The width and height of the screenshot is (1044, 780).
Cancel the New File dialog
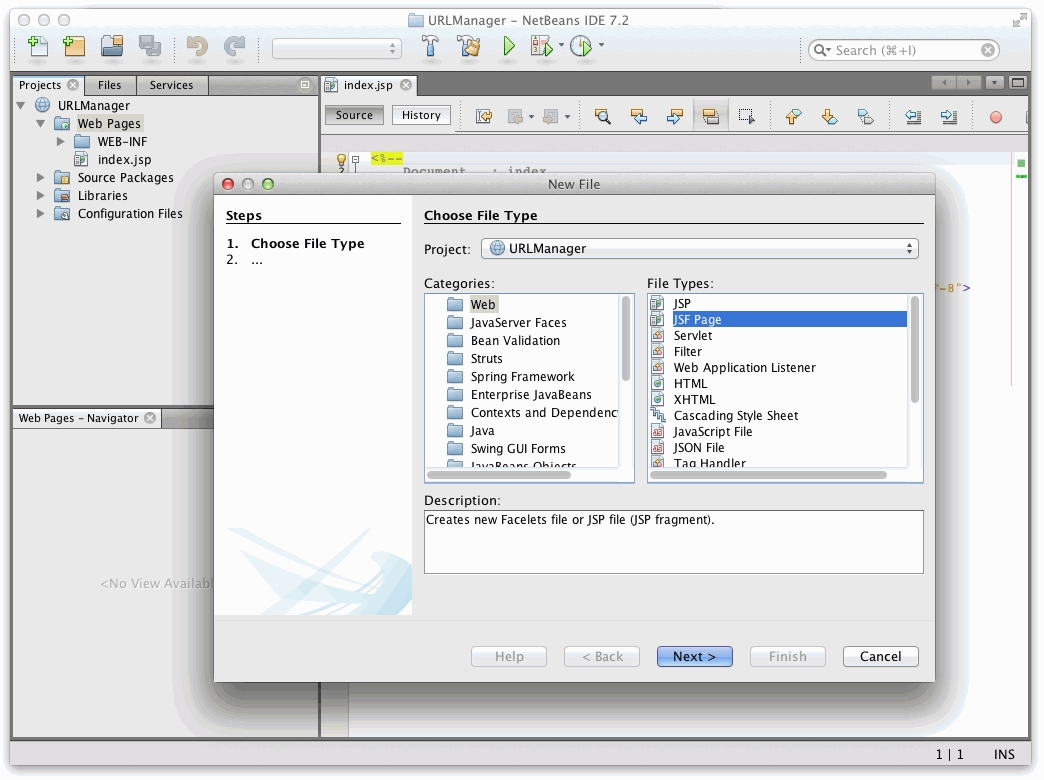880,657
